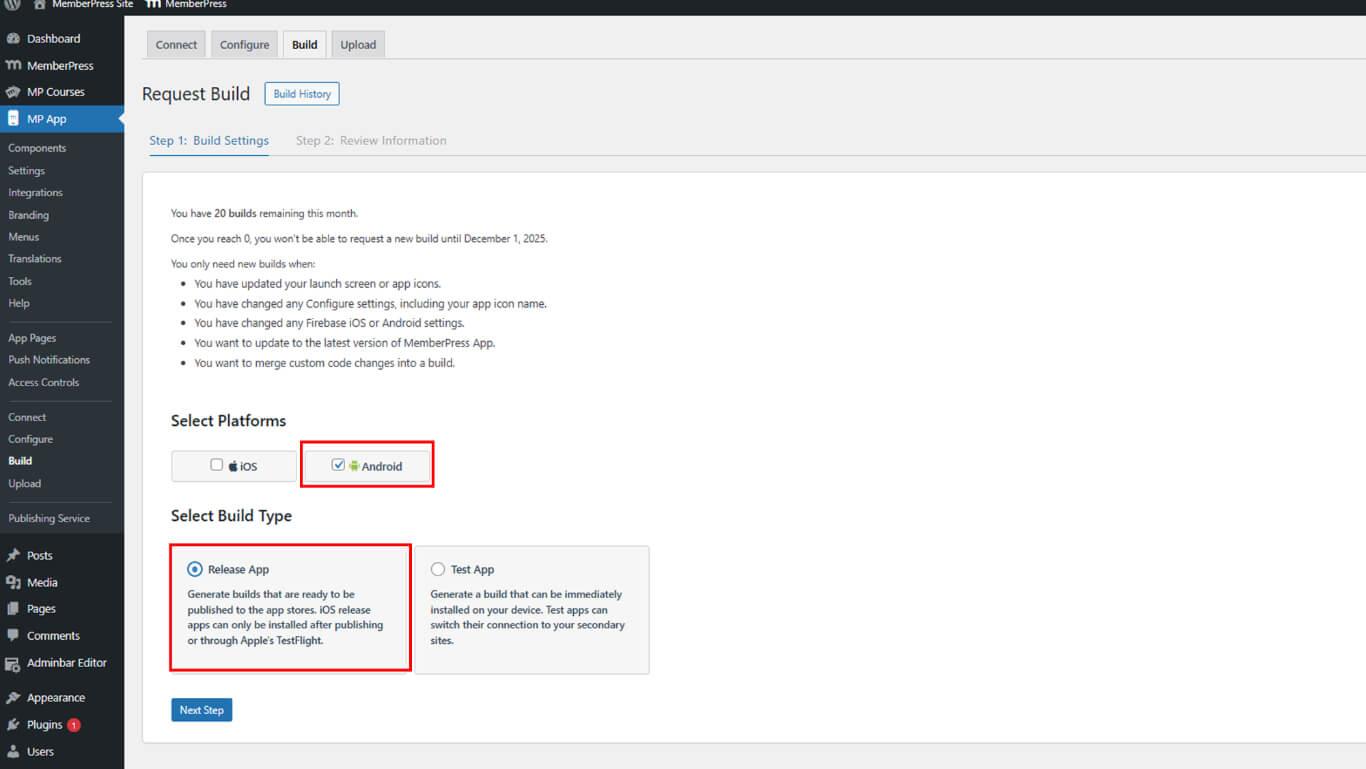Viewport: 1366px width, 769px height.
Task: Click the MemberPress logo icon in sidebar
Action: [x=13, y=66]
